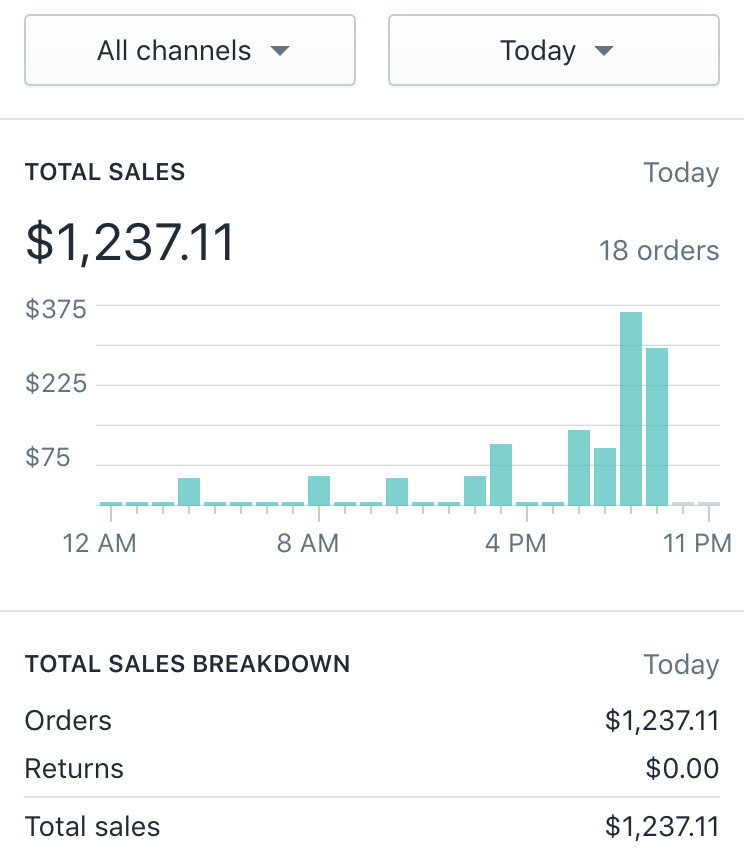Click the Total sales row label

pos(92,827)
